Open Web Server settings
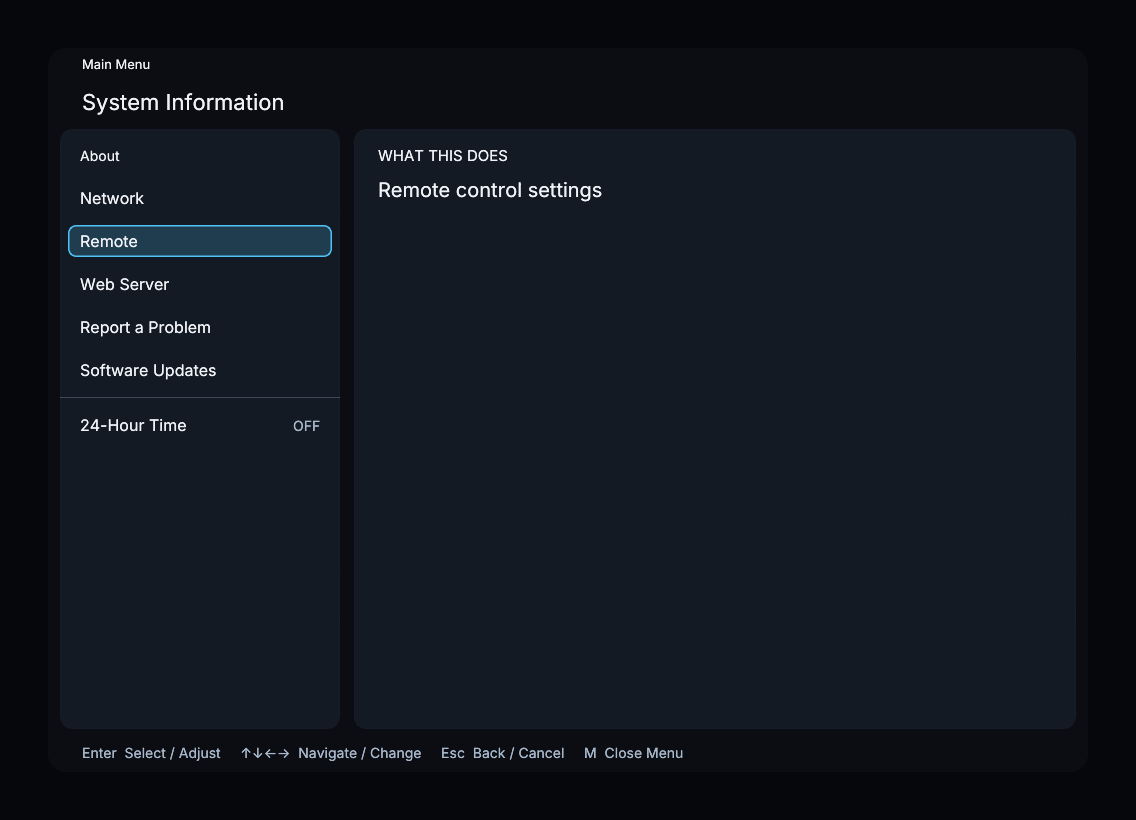Image resolution: width=1136 pixels, height=820 pixels. [x=200, y=284]
